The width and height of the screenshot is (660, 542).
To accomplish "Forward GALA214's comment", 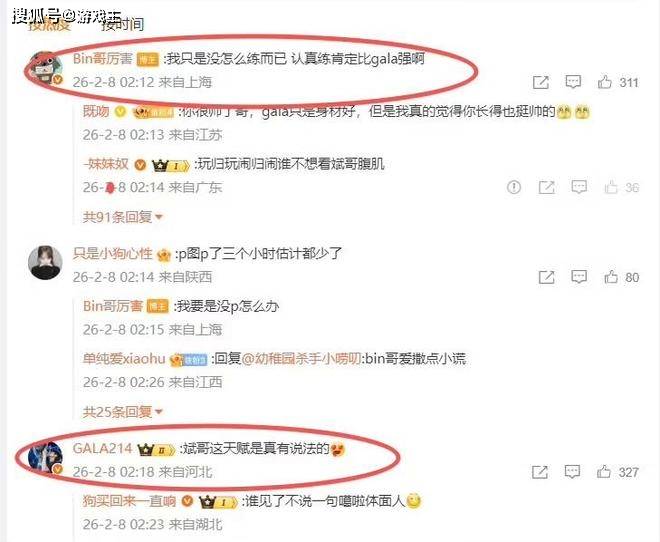I will [540, 472].
